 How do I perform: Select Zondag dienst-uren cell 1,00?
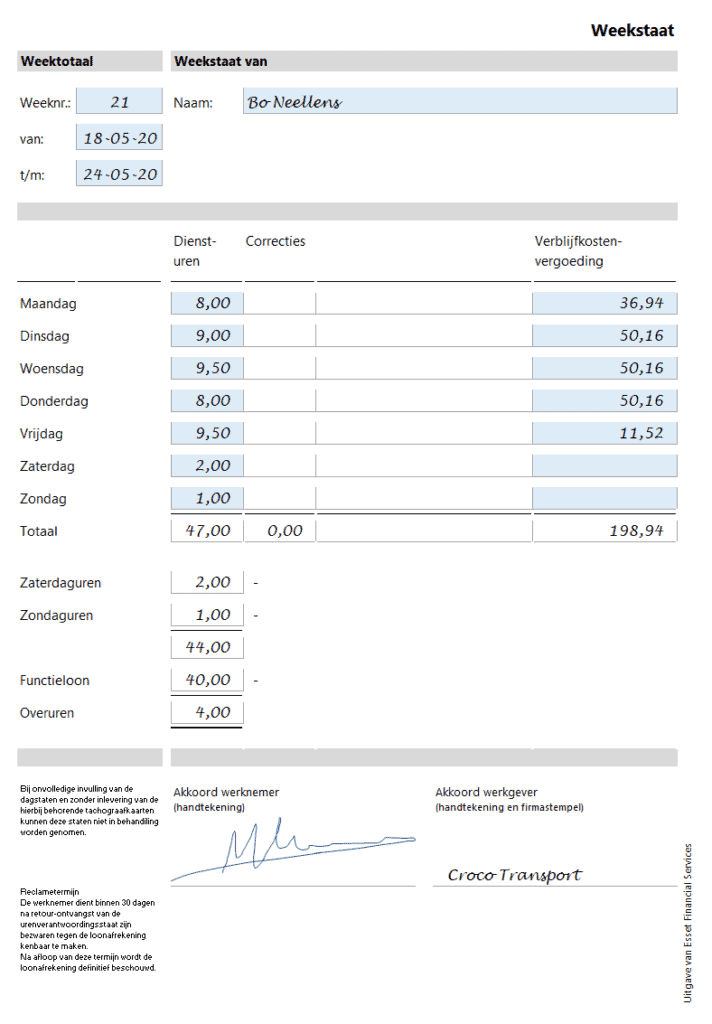[x=207, y=498]
